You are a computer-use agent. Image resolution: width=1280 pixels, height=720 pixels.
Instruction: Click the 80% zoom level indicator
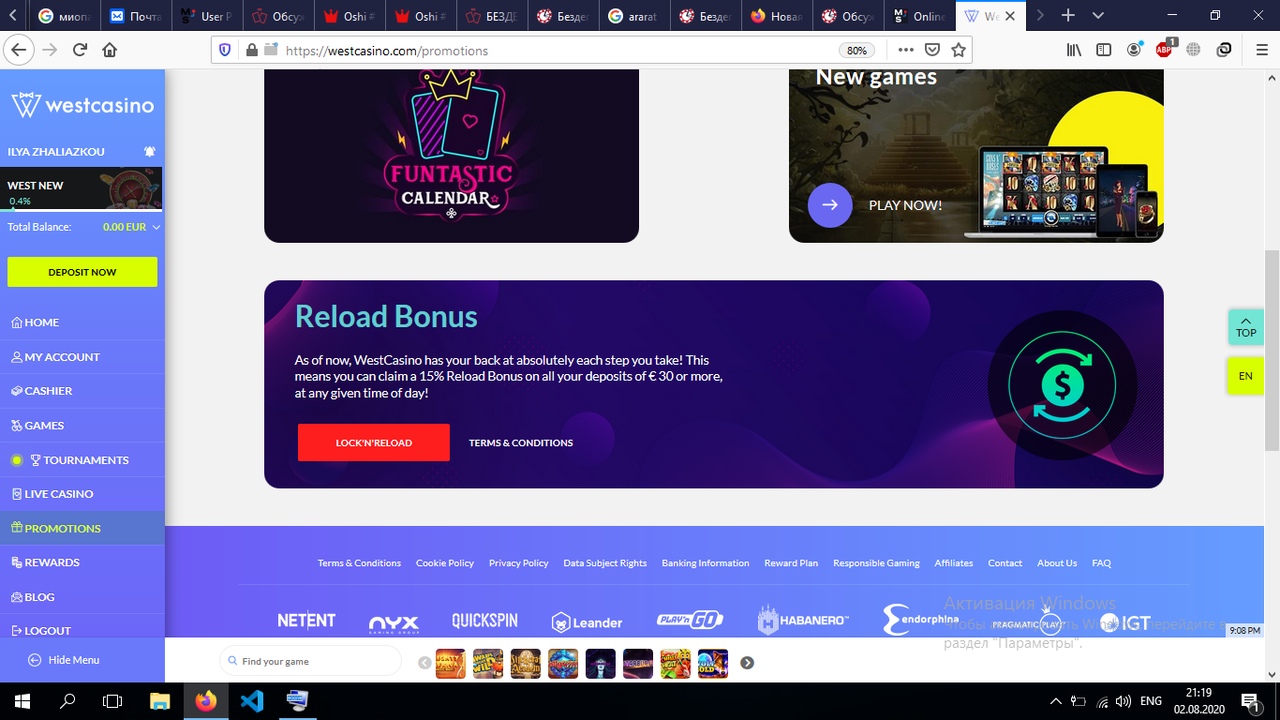[x=857, y=50]
